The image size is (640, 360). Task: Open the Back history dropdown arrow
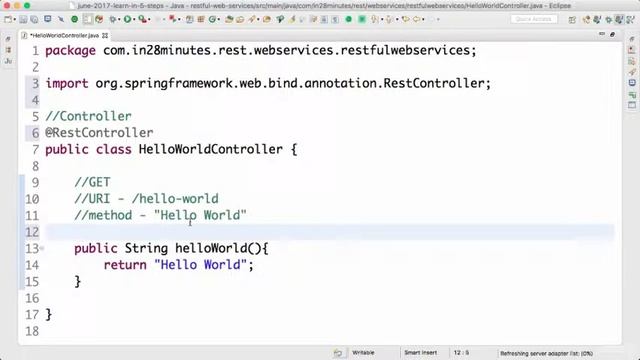click(x=423, y=20)
